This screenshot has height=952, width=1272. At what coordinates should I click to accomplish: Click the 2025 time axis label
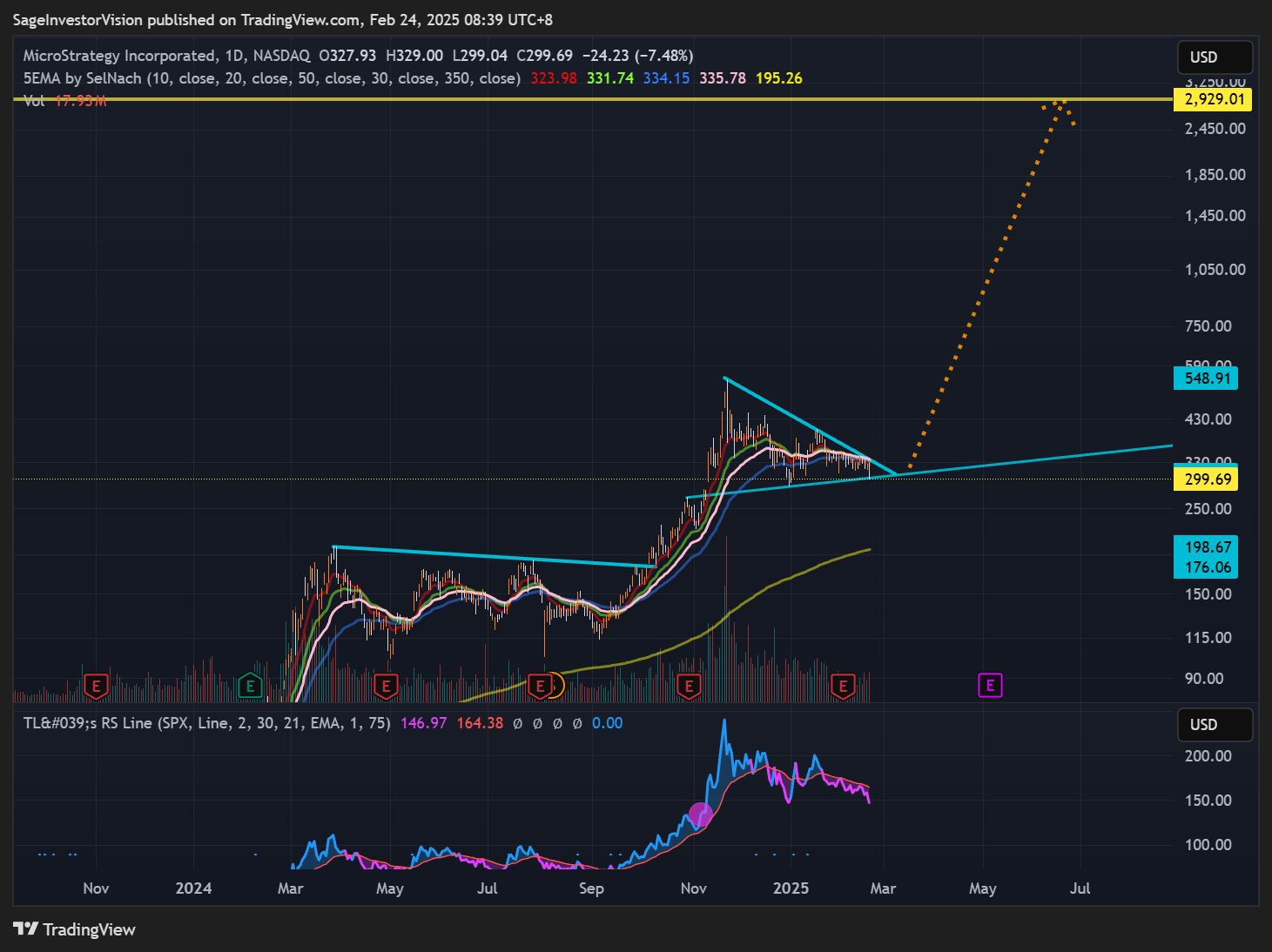(x=791, y=888)
